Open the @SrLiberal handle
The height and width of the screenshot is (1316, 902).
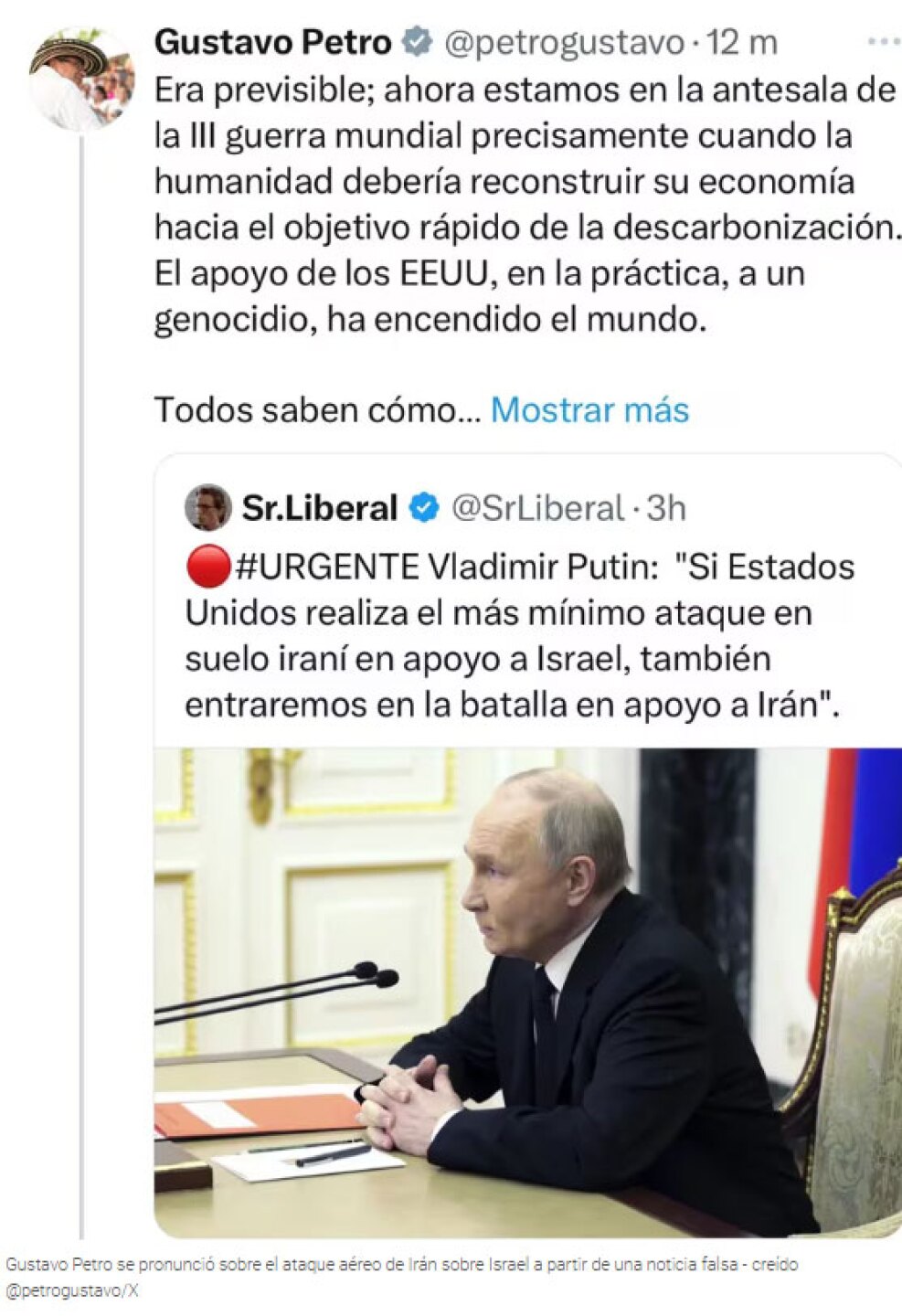click(x=537, y=507)
